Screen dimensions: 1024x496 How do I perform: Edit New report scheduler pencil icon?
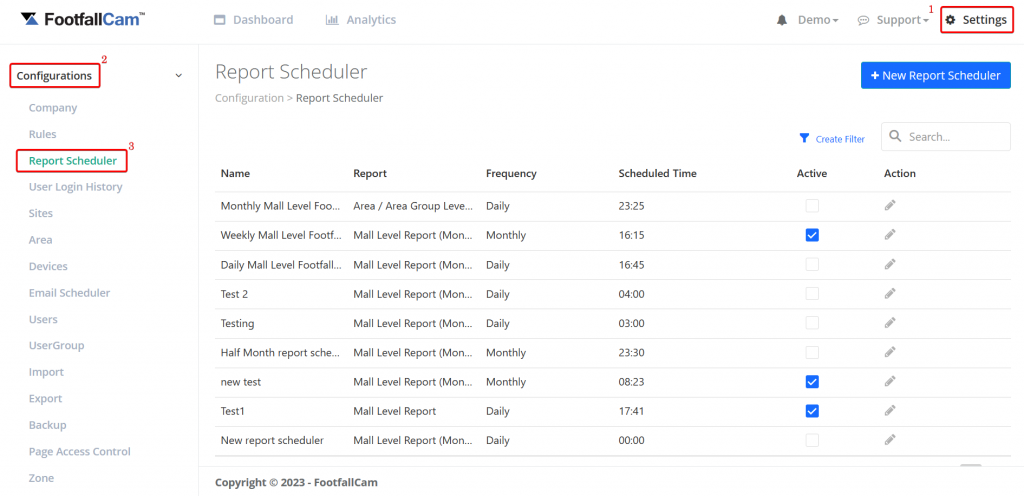(x=889, y=441)
